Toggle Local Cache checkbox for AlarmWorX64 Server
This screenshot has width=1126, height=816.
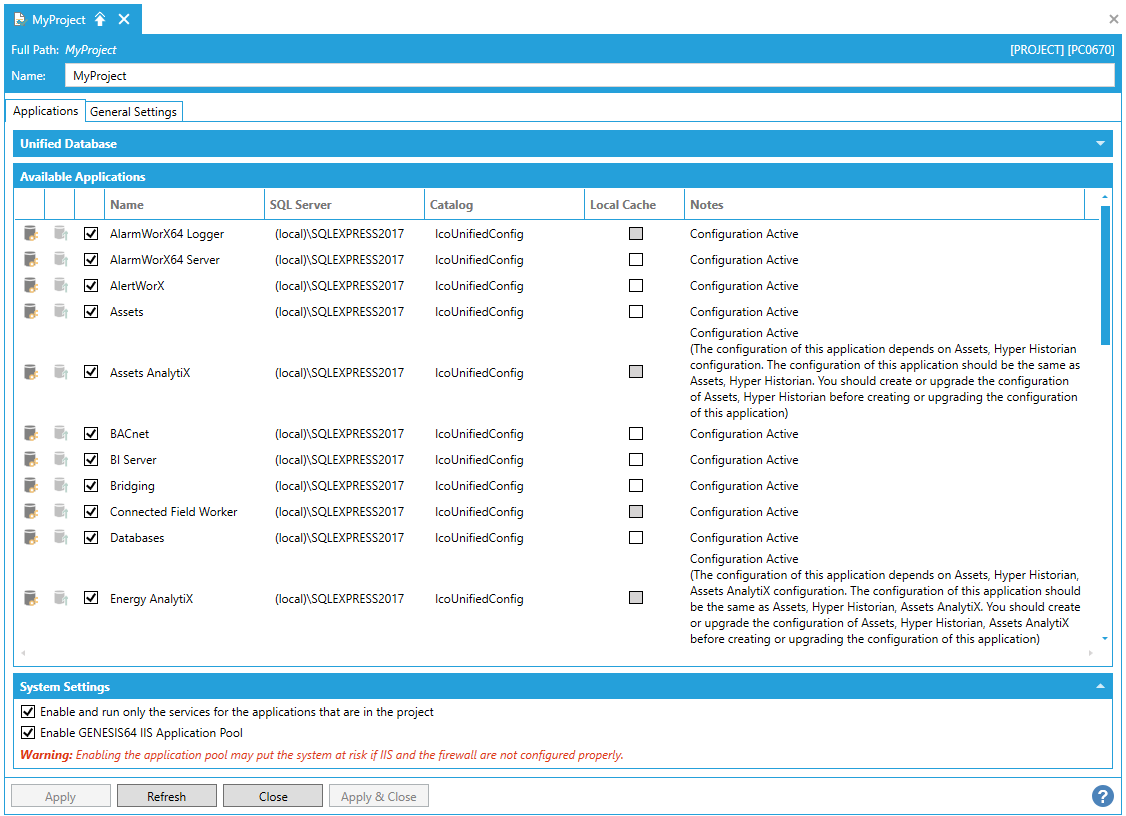636,259
